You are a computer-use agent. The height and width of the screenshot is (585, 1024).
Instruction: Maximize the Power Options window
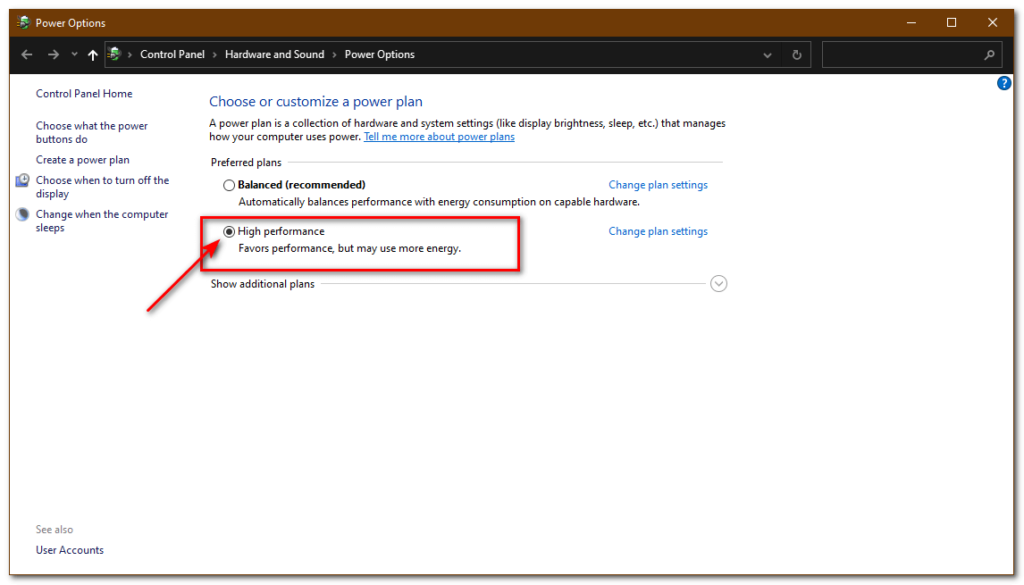952,23
